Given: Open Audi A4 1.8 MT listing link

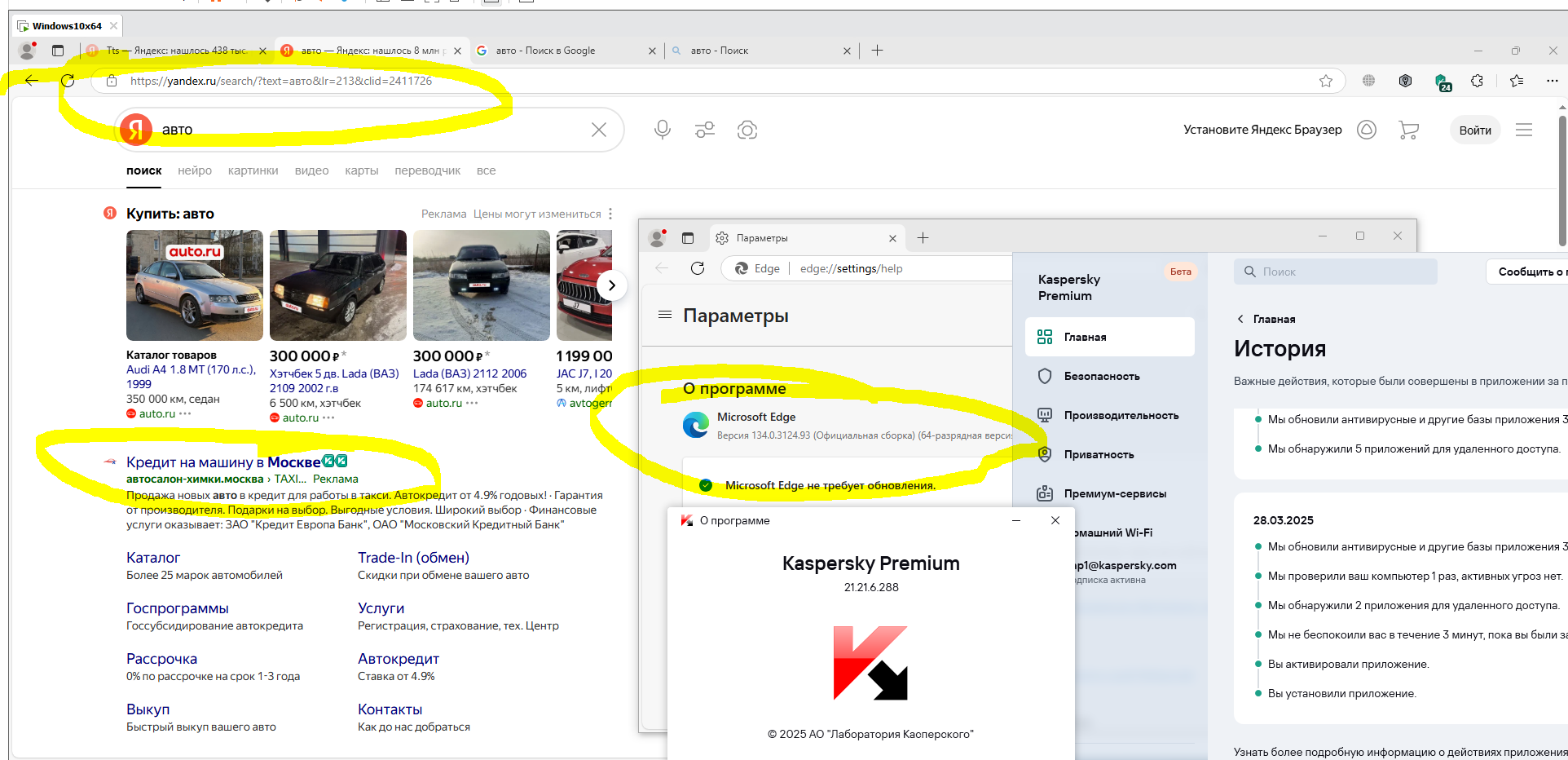Looking at the screenshot, I should [x=191, y=377].
